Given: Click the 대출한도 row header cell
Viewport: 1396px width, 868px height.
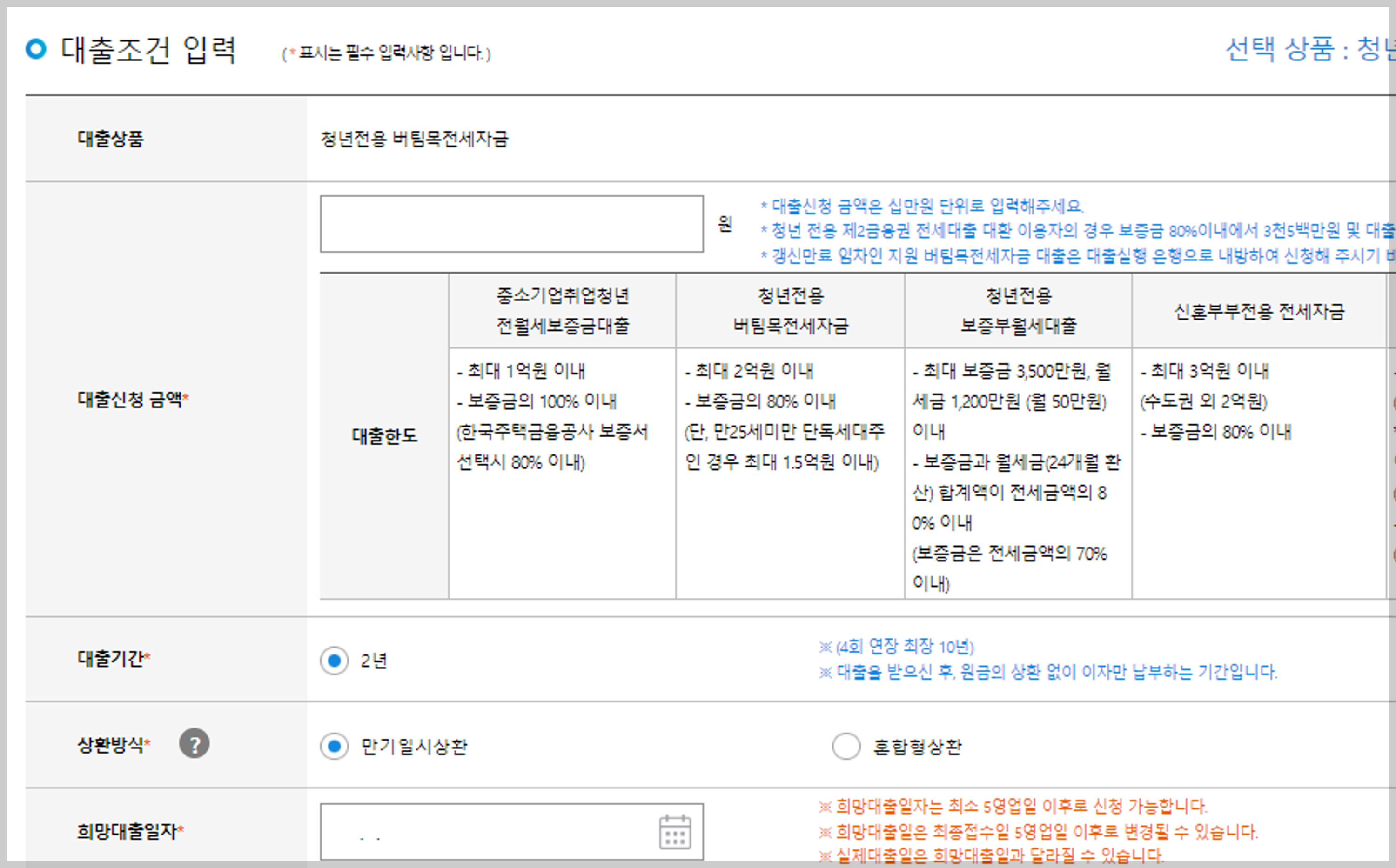Looking at the screenshot, I should point(384,436).
